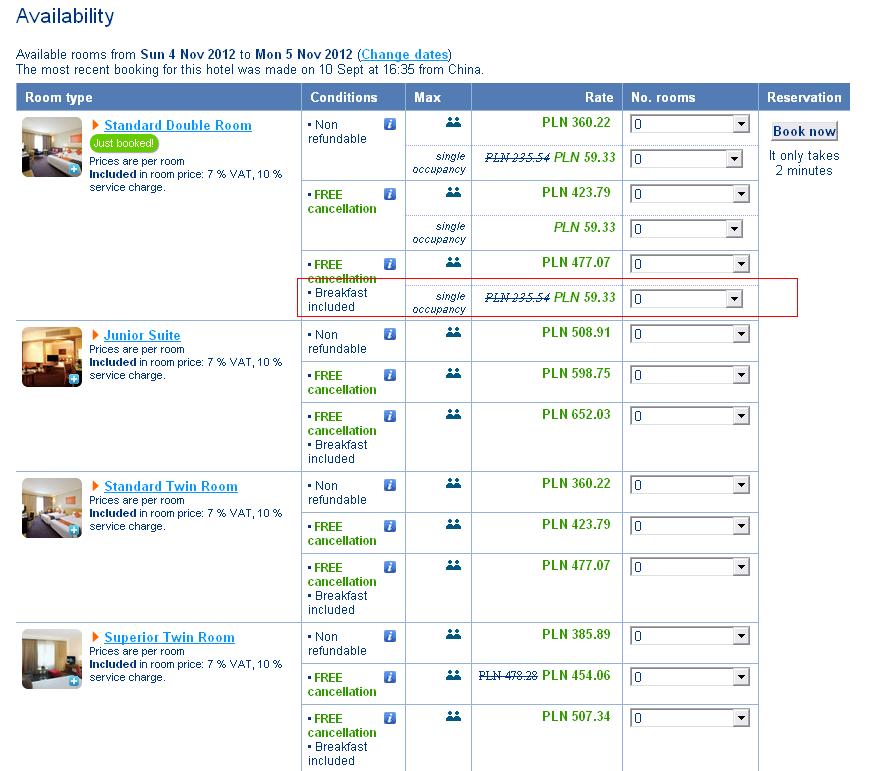Click info icon for Junior Suite PLN 598.75 condition
869x771 pixels.
pyautogui.click(x=390, y=375)
